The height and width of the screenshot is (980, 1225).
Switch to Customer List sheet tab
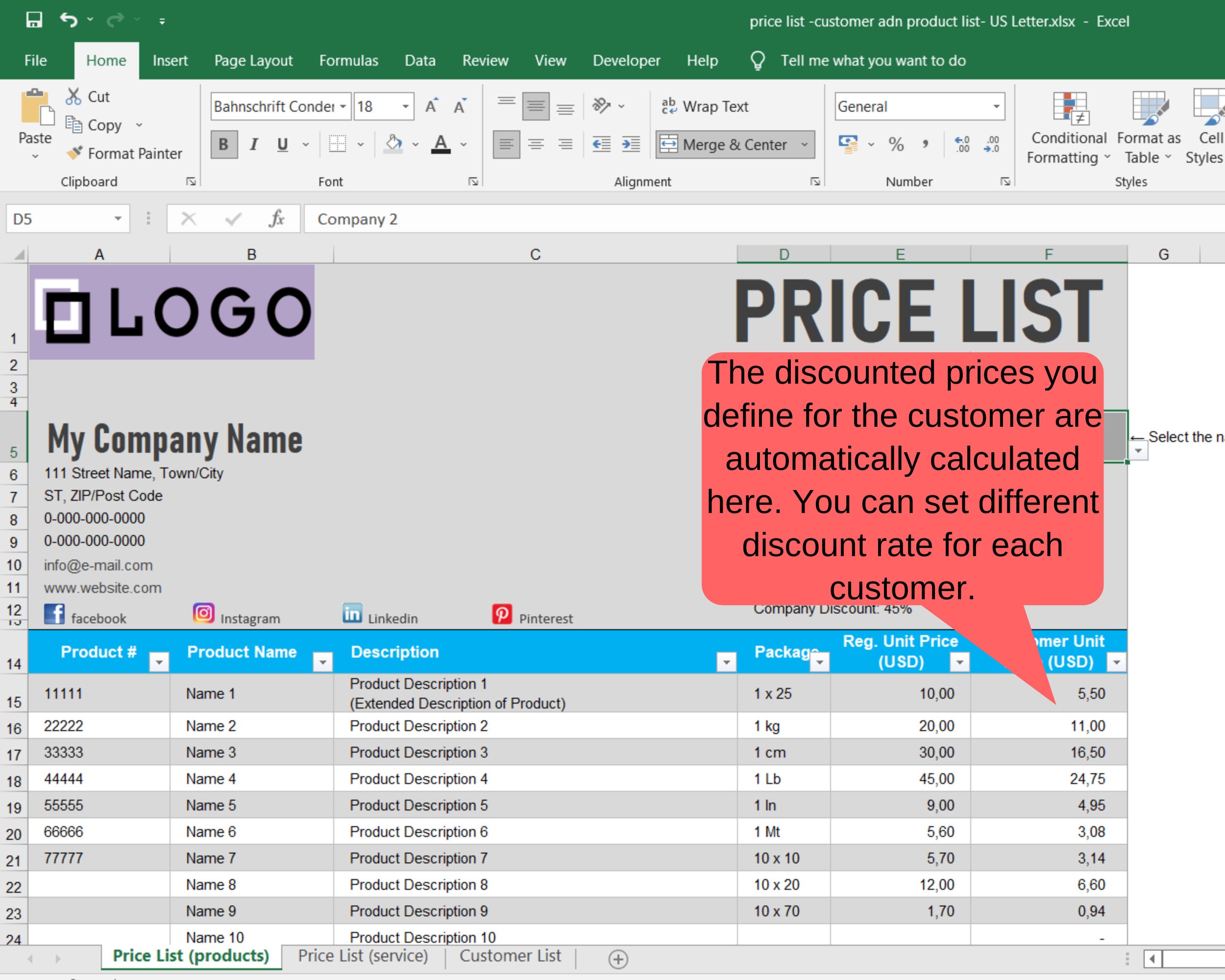(x=510, y=956)
